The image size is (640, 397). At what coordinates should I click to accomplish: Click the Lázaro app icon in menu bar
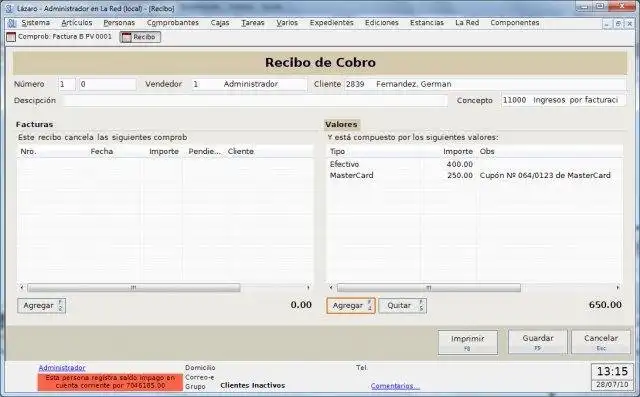point(12,23)
